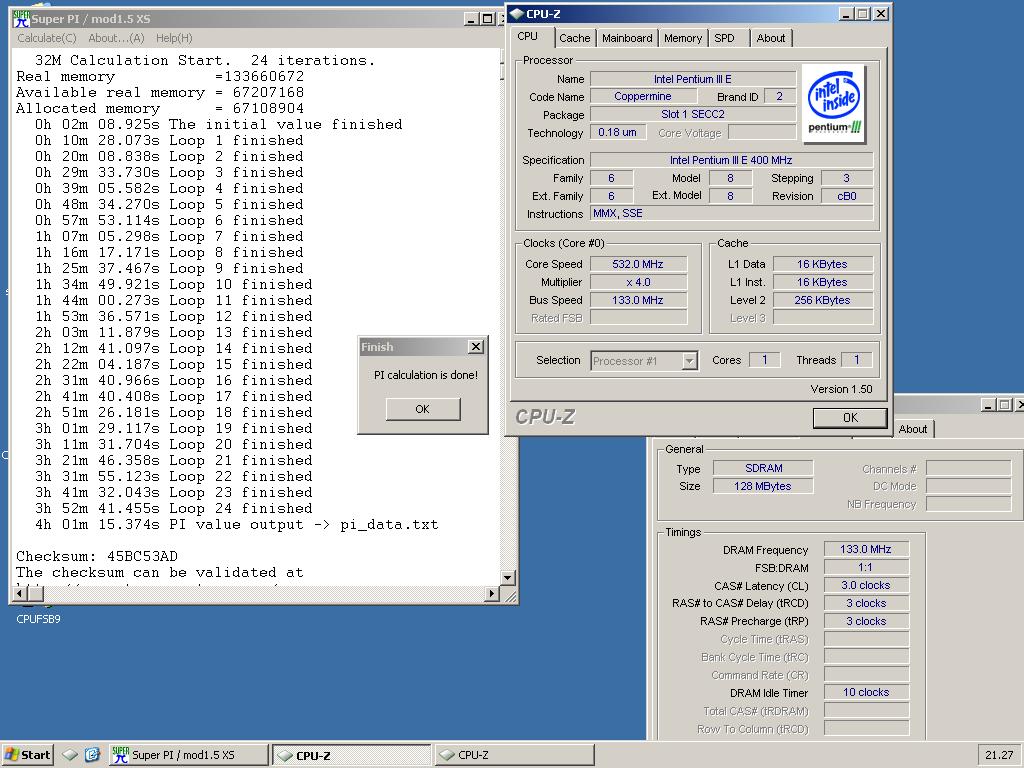Click the show desktop quick launch icon
This screenshot has width=1024, height=768.
(x=71, y=755)
